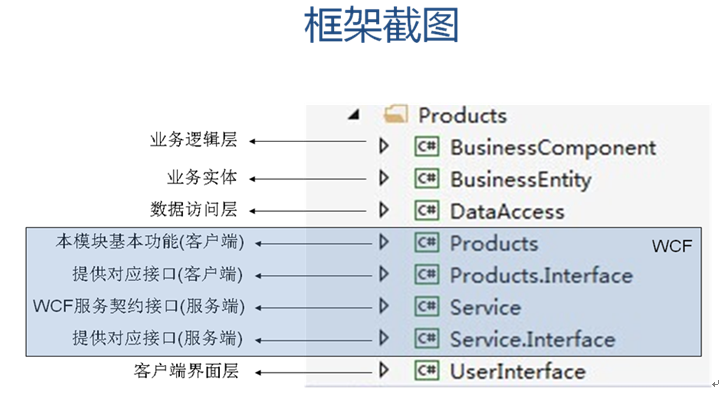Select the Service project item
The image size is (723, 396).
coord(486,307)
